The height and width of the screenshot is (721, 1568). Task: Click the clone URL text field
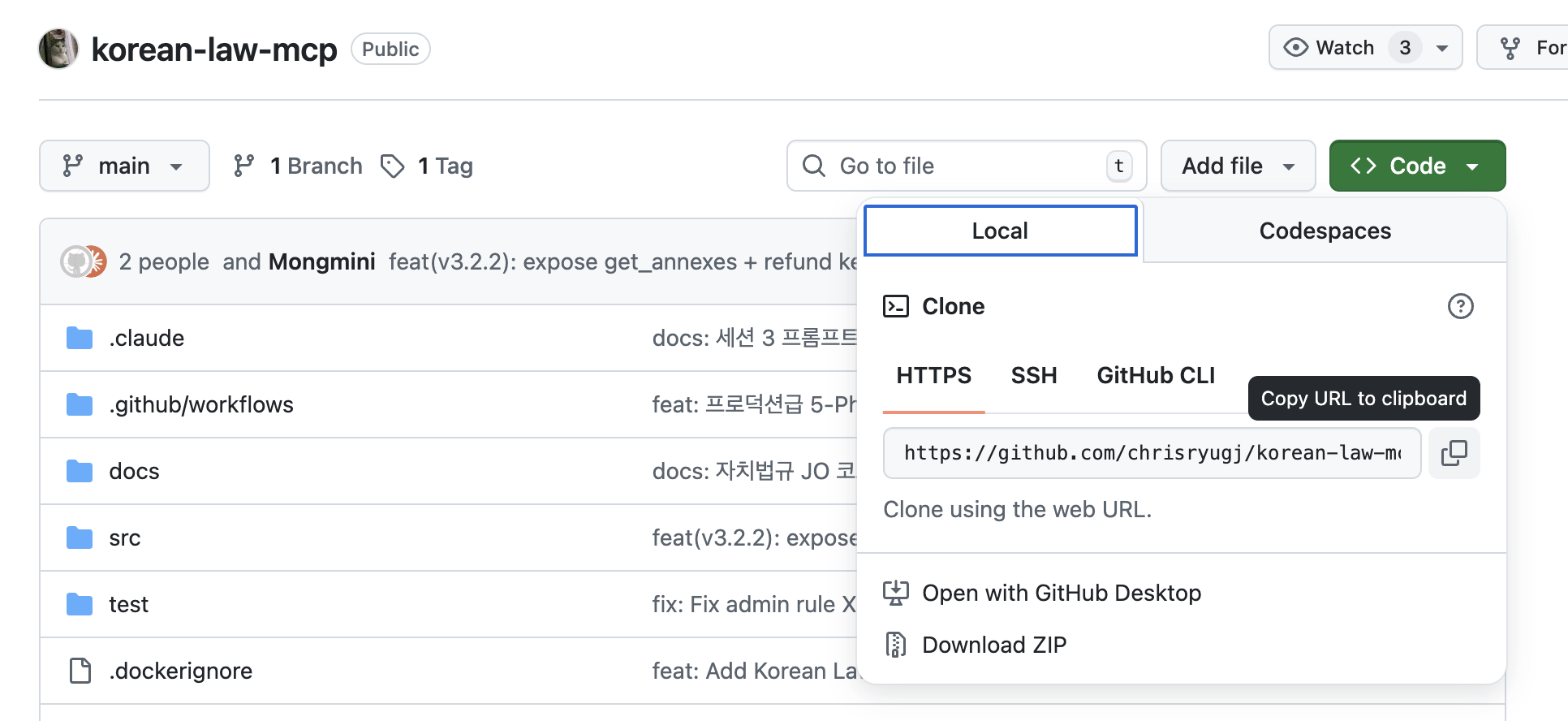1152,453
